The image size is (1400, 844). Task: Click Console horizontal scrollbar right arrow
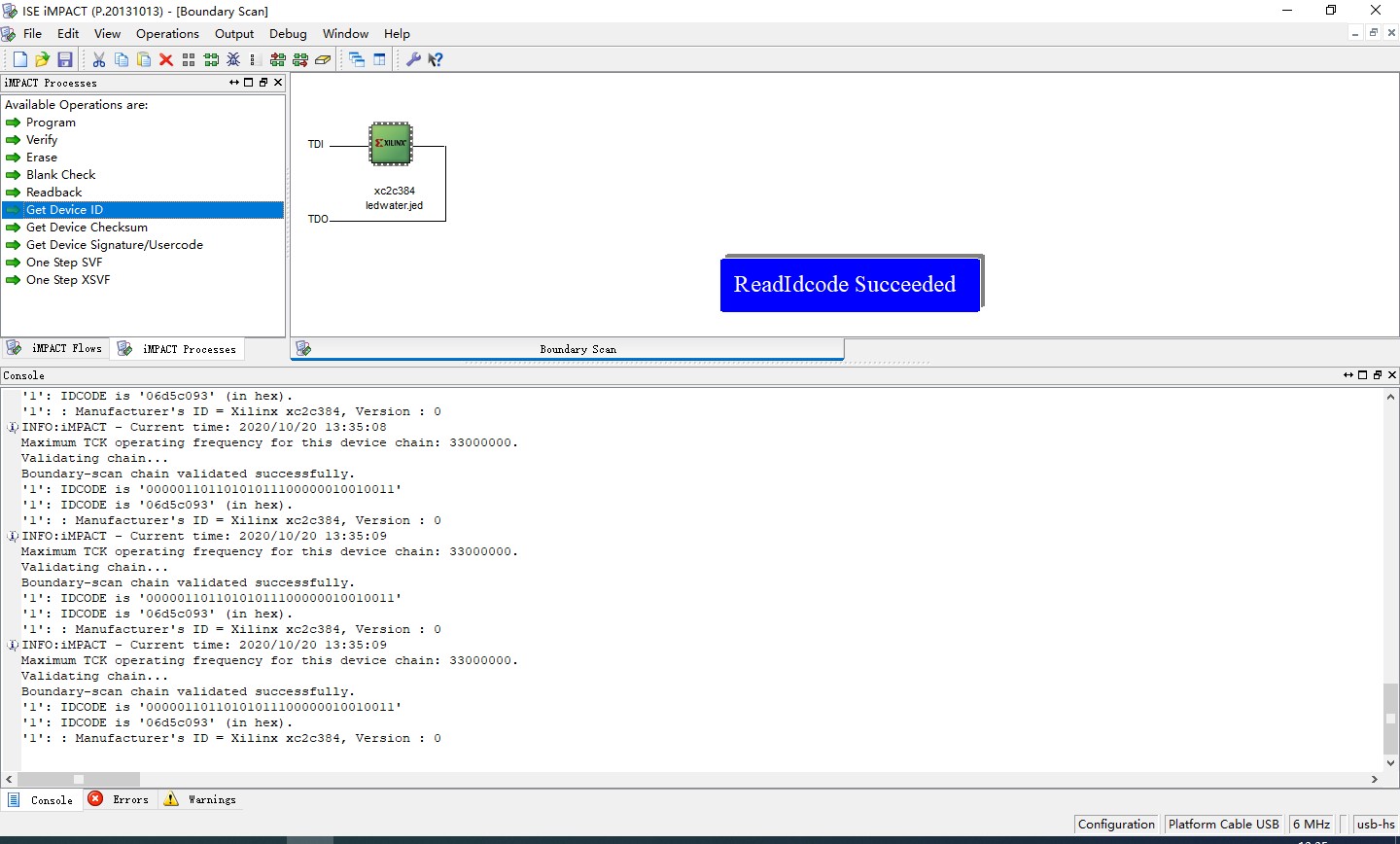click(1375, 779)
